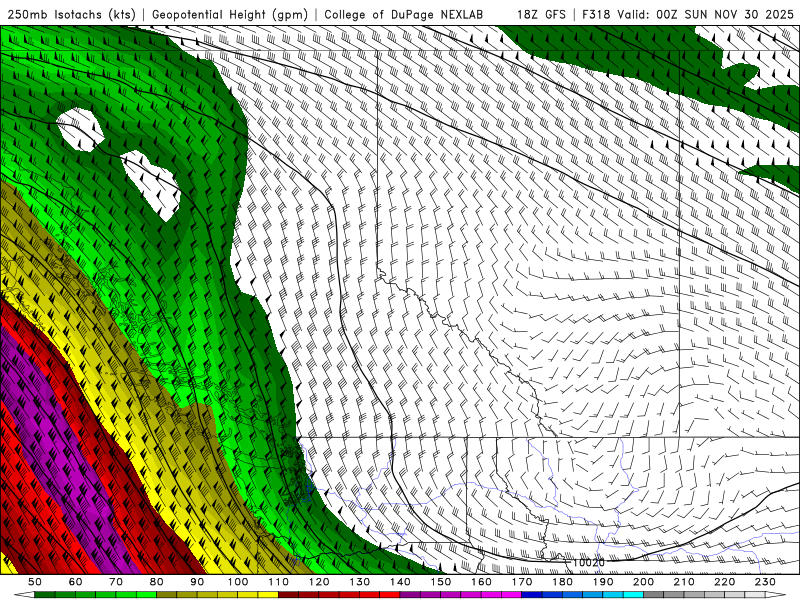Click the '130' legend value

pyautogui.click(x=359, y=582)
